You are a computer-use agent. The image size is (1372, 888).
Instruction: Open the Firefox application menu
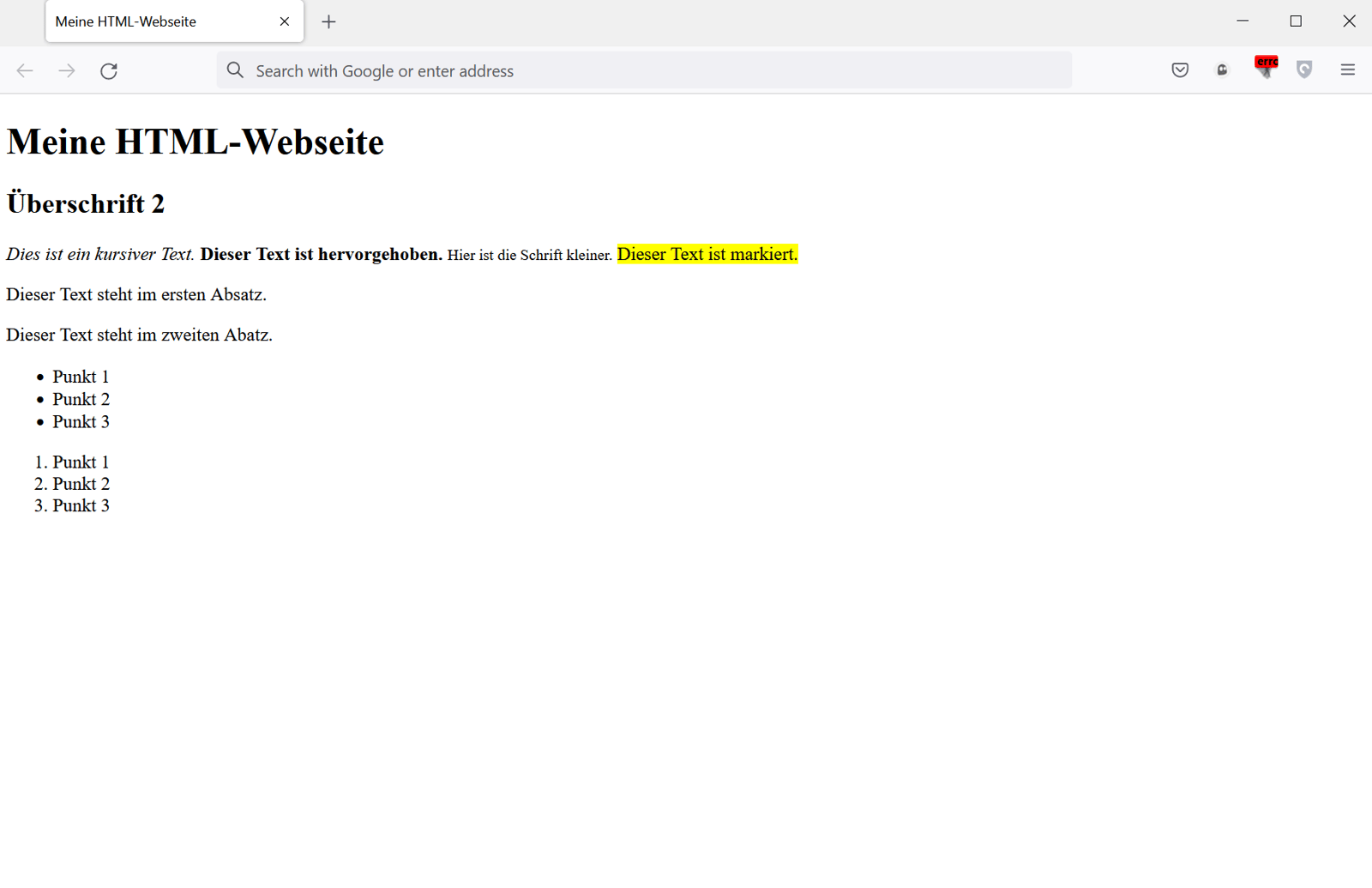(1347, 70)
